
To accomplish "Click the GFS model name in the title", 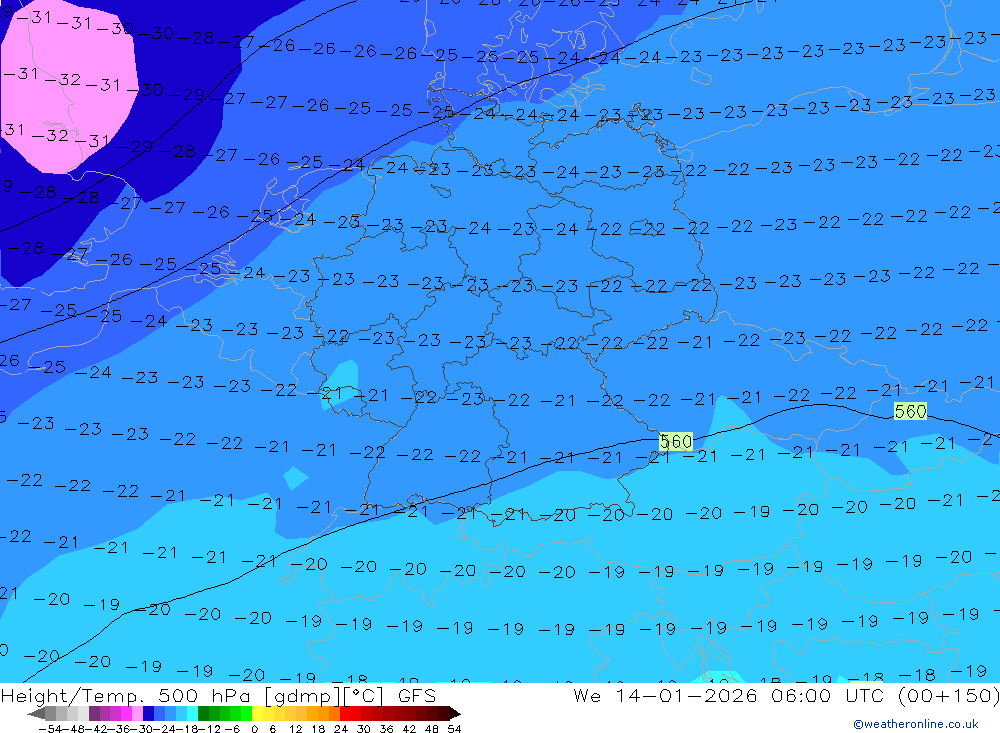I will point(417,695).
